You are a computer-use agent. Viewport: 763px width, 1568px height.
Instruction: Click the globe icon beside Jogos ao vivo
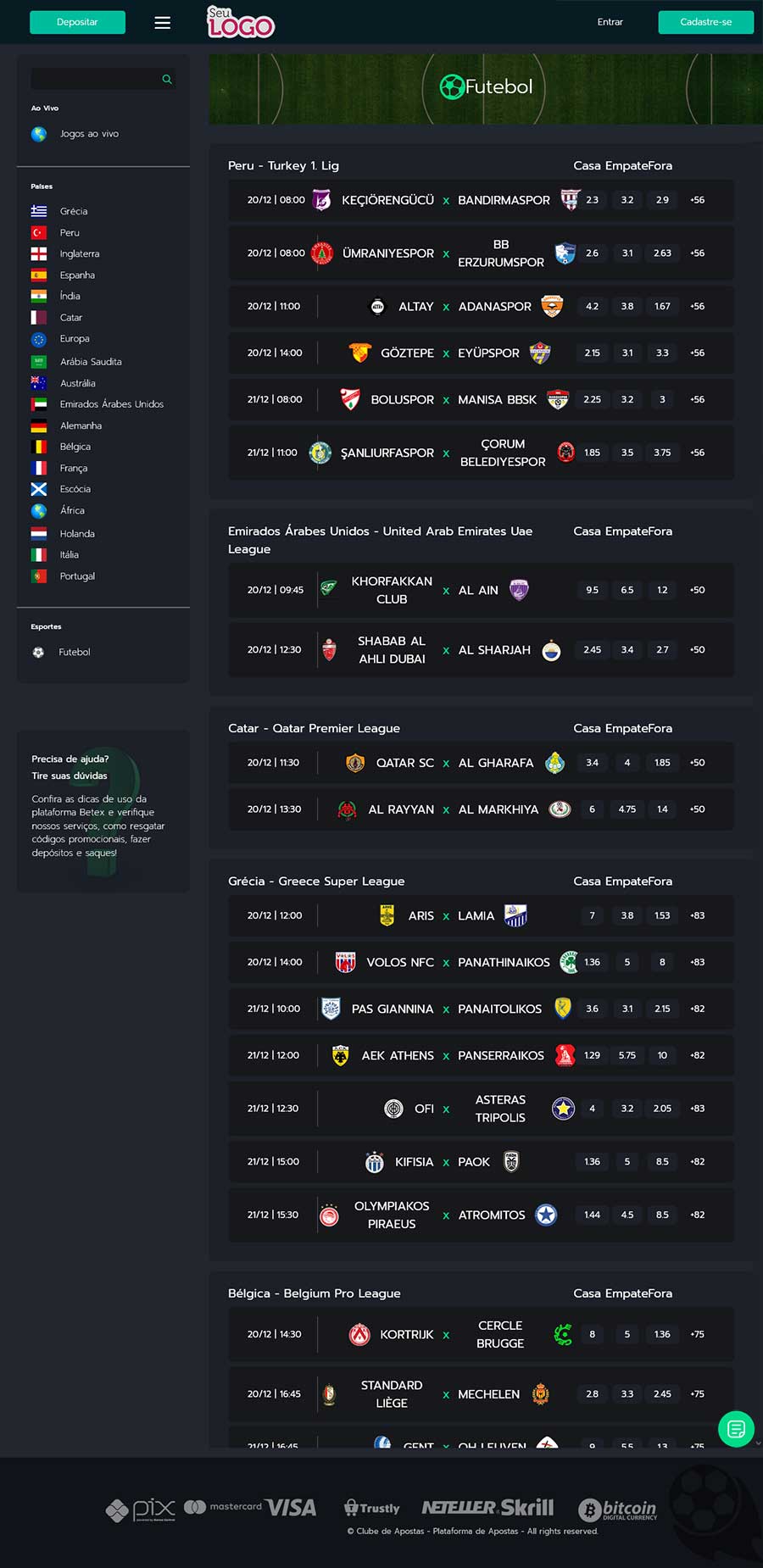[x=39, y=134]
